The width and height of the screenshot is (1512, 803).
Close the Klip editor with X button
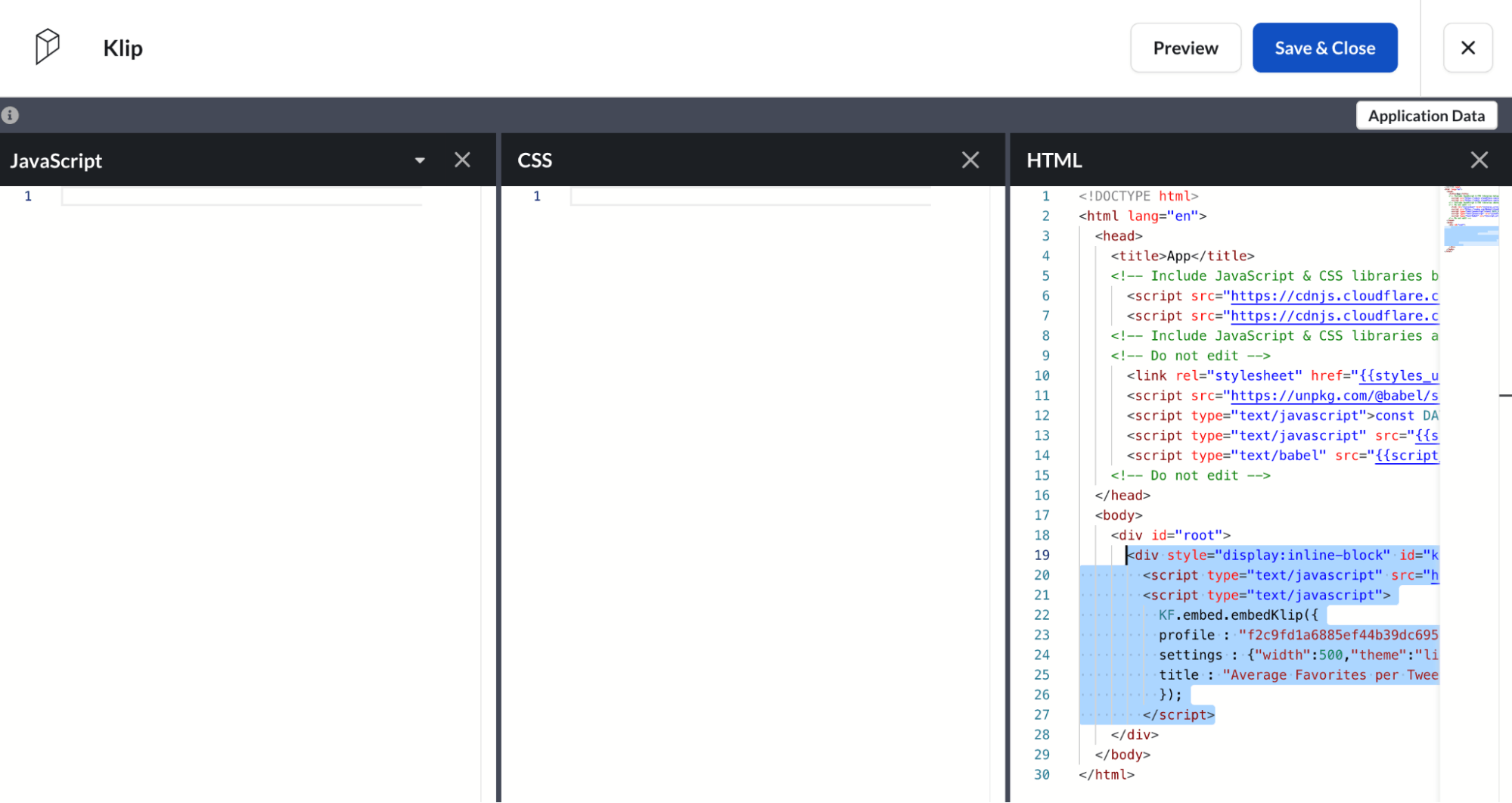(x=1467, y=48)
